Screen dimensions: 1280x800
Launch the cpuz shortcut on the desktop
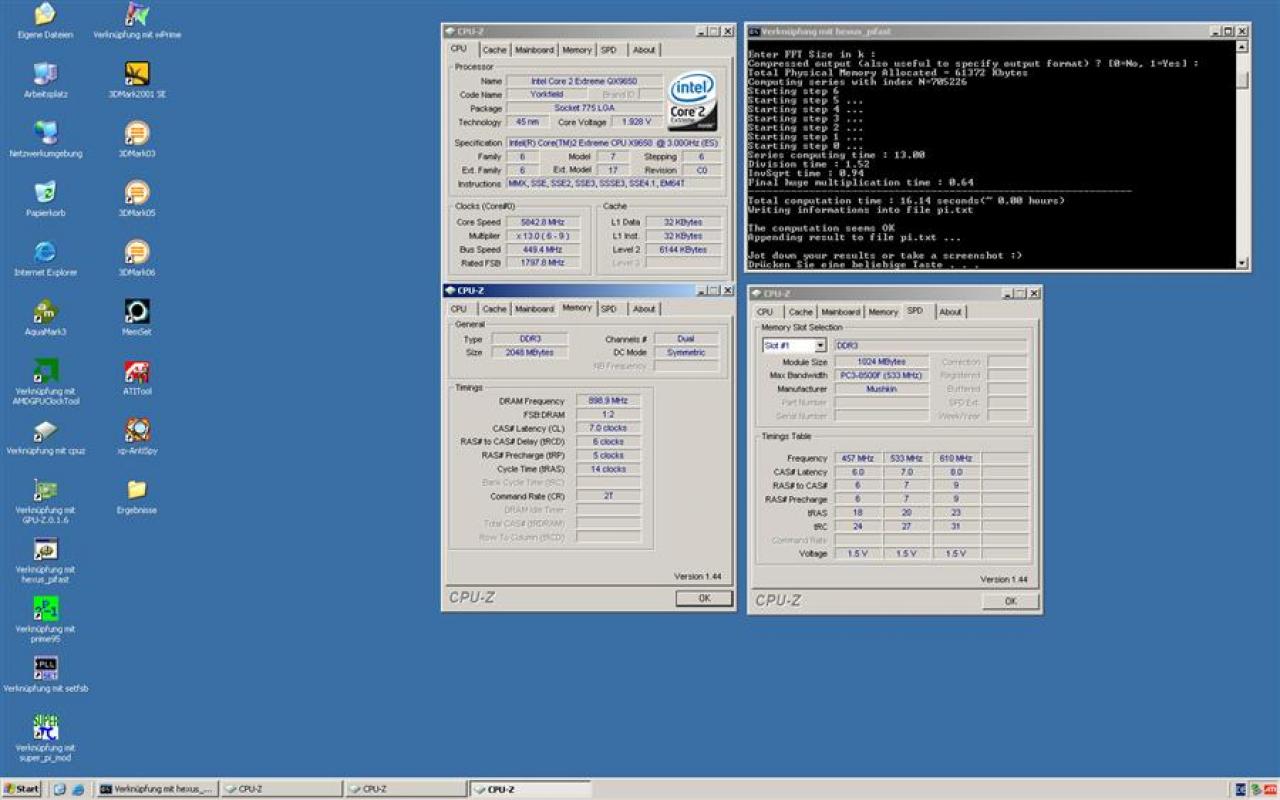[45, 430]
